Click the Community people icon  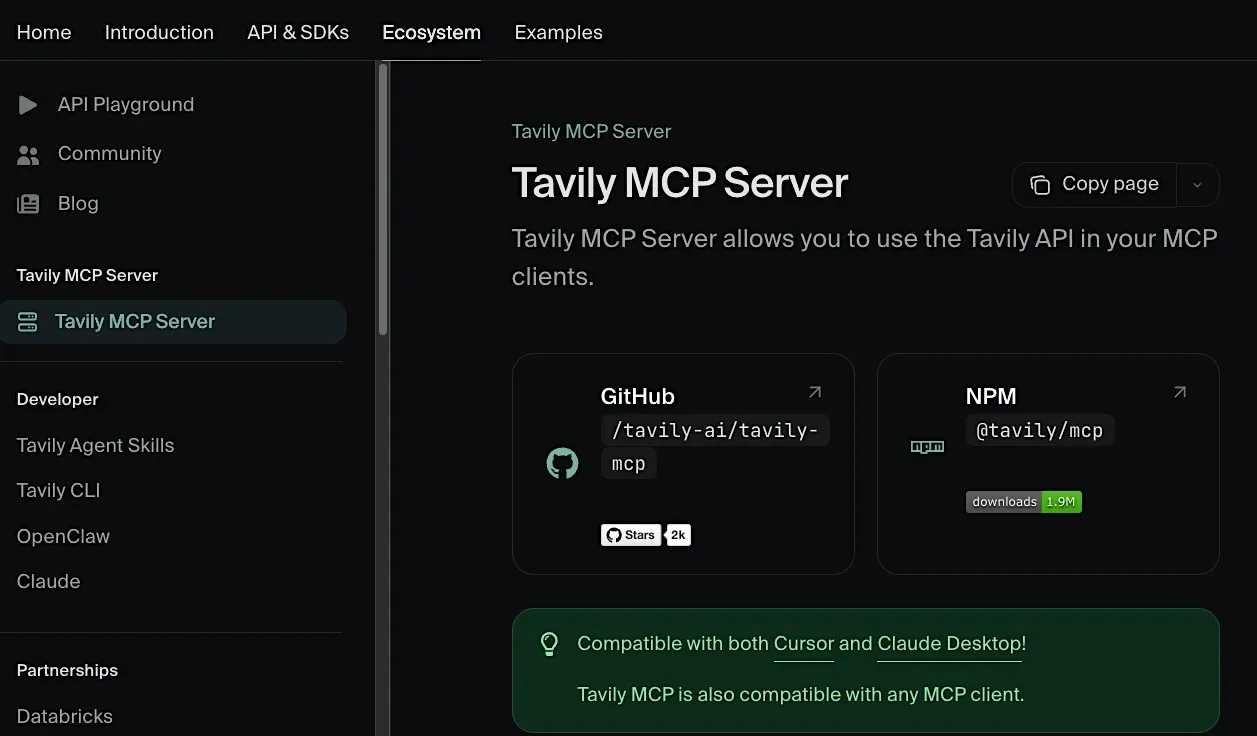[x=28, y=155]
